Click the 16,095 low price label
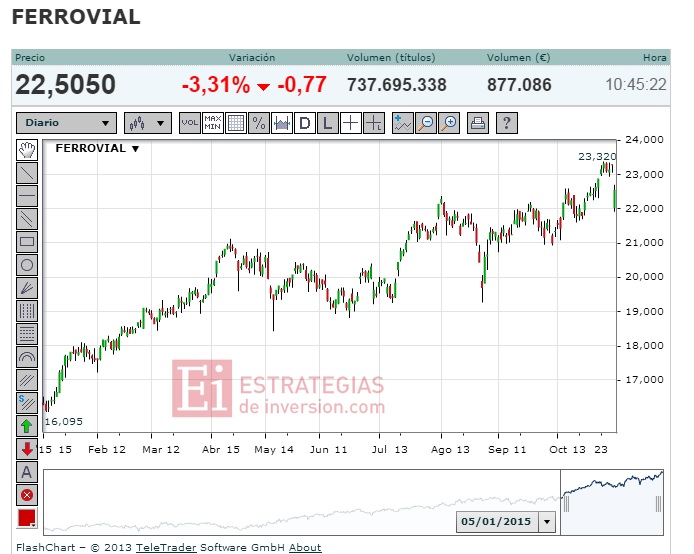This screenshot has height=554, width=694. point(64,422)
